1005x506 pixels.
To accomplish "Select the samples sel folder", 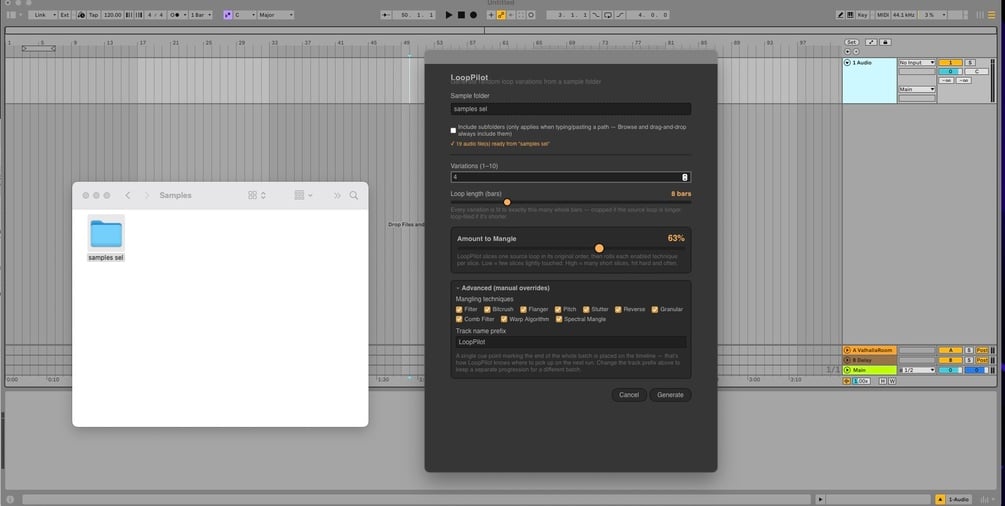I will [x=106, y=238].
